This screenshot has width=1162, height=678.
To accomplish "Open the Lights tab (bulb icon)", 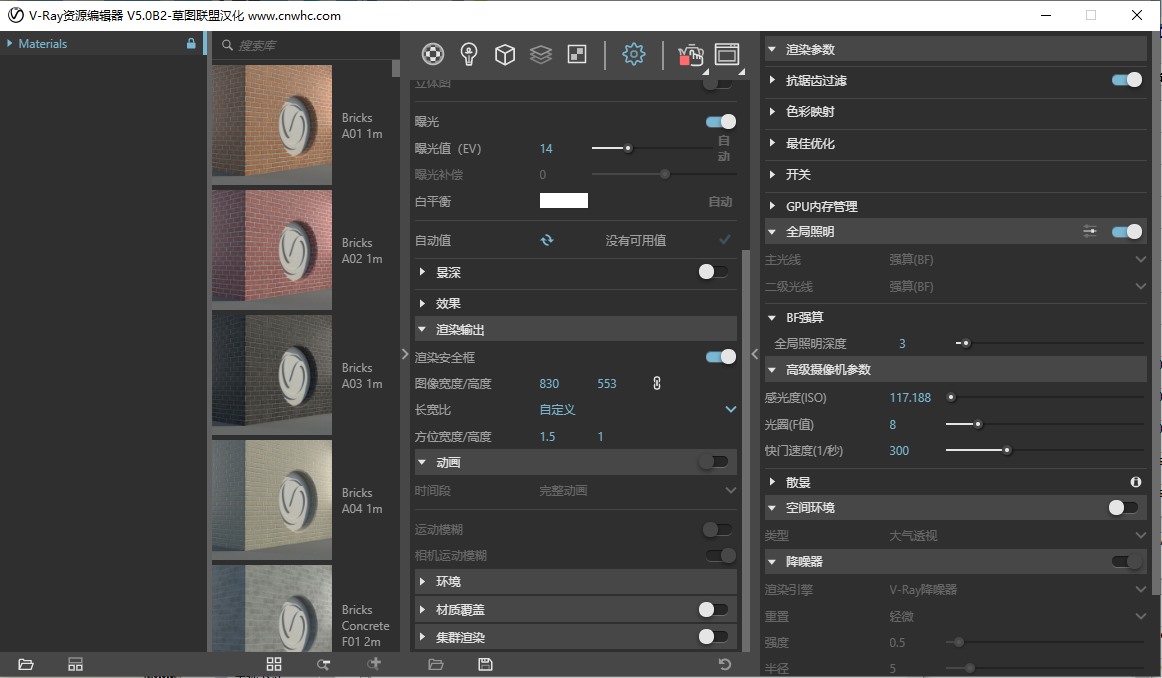I will click(468, 54).
